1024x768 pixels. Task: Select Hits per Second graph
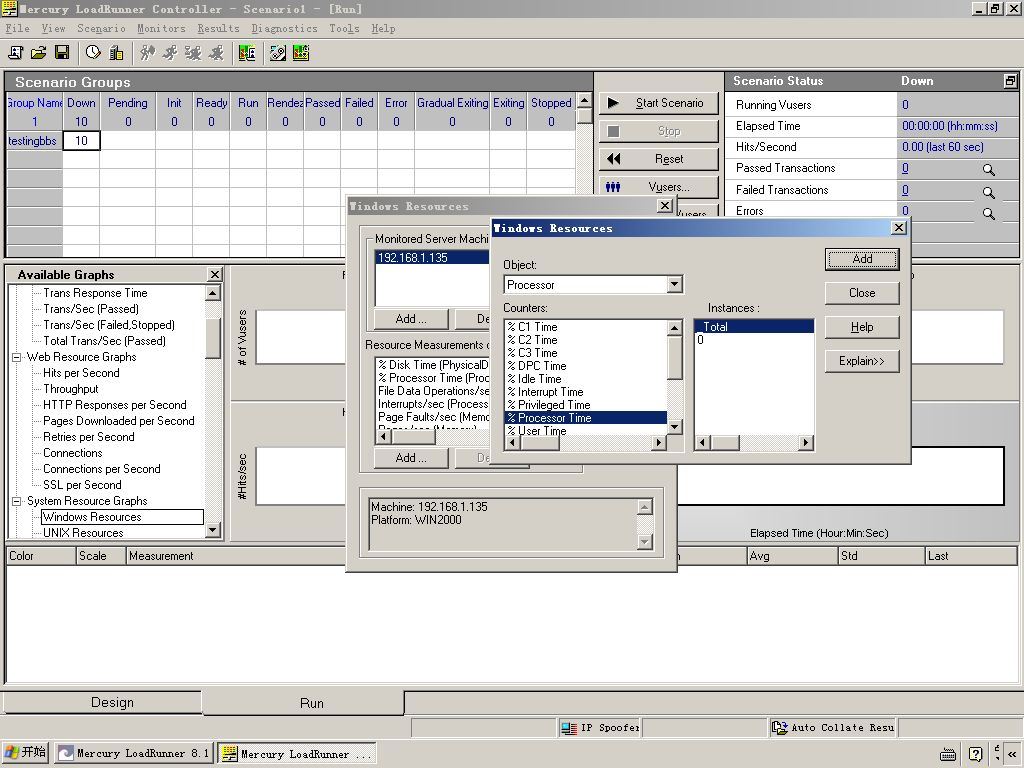(81, 373)
